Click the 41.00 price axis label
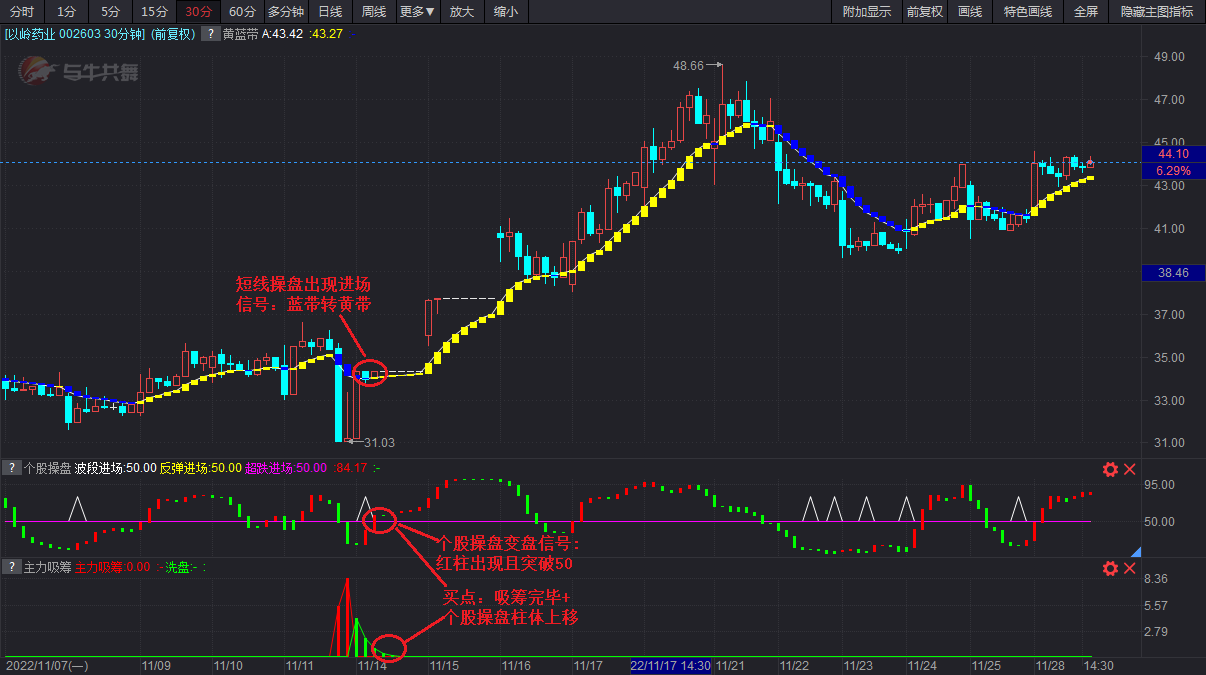This screenshot has width=1206, height=675. [x=1170, y=229]
